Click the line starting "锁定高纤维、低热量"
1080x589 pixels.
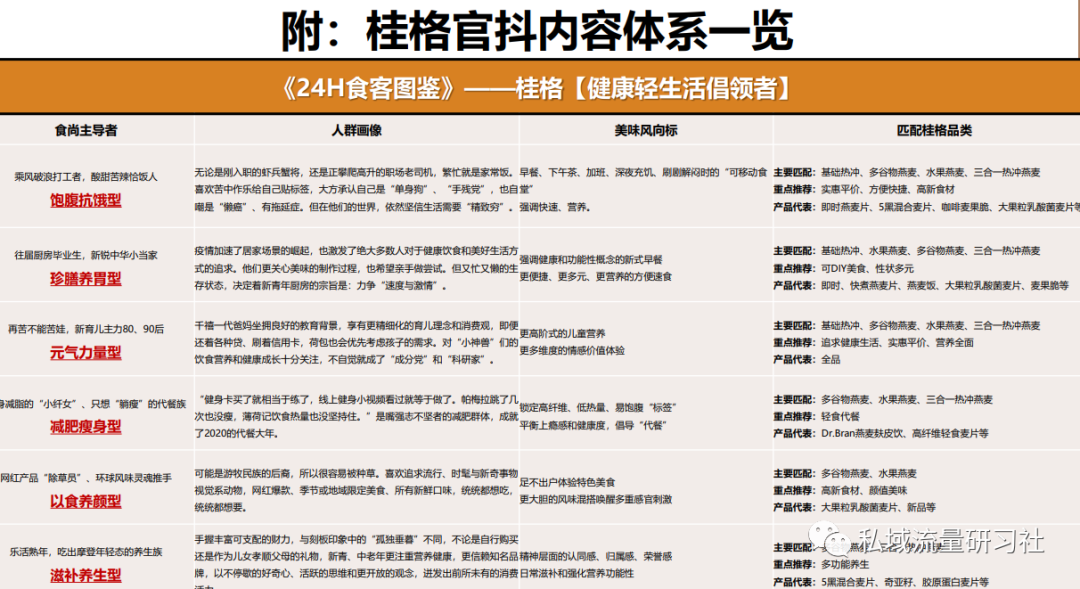click(598, 408)
